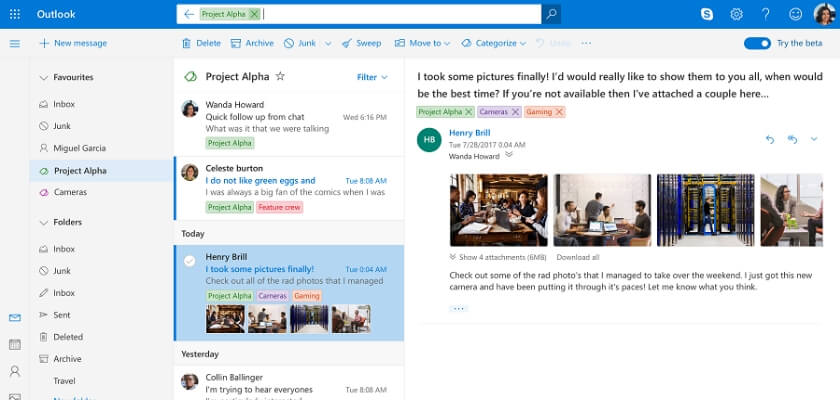The width and height of the screenshot is (840, 400).
Task: Click Feature crew tag on Celeste's message
Action: [280, 207]
